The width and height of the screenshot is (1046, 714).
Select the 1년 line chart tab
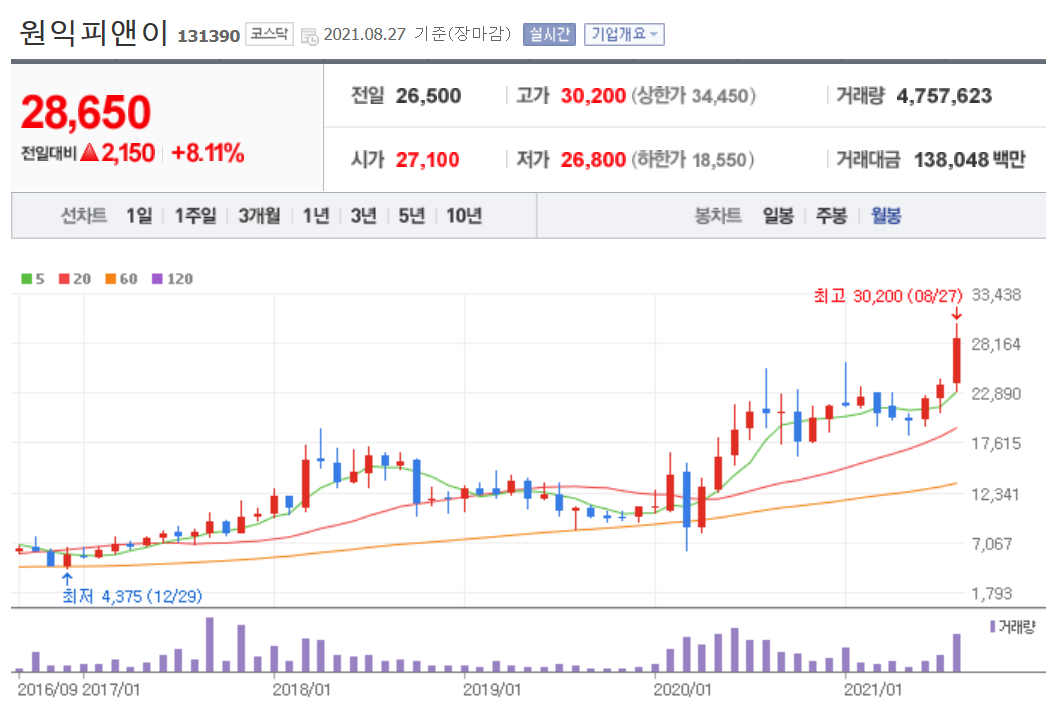click(x=316, y=216)
